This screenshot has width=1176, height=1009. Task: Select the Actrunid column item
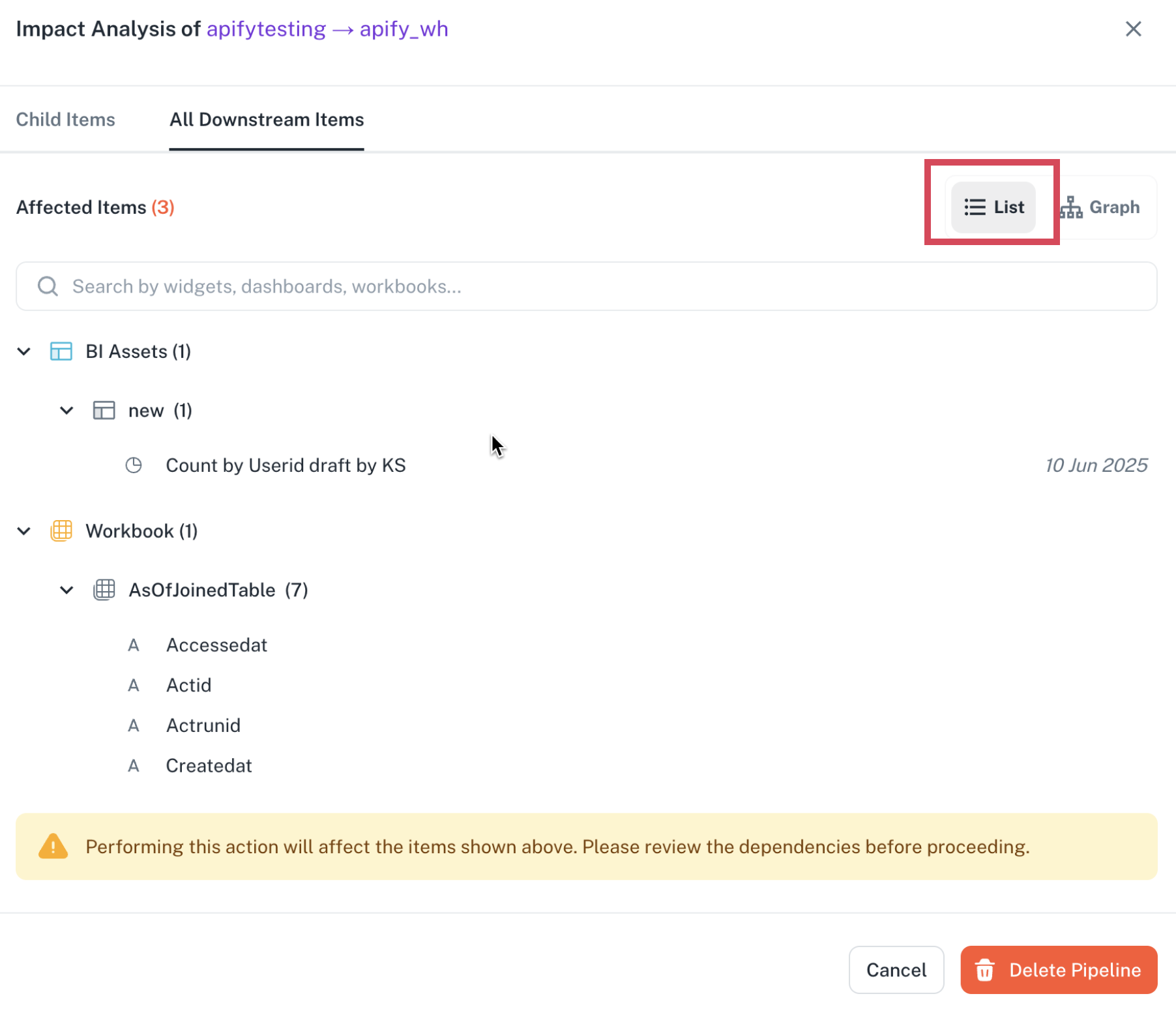(x=203, y=725)
